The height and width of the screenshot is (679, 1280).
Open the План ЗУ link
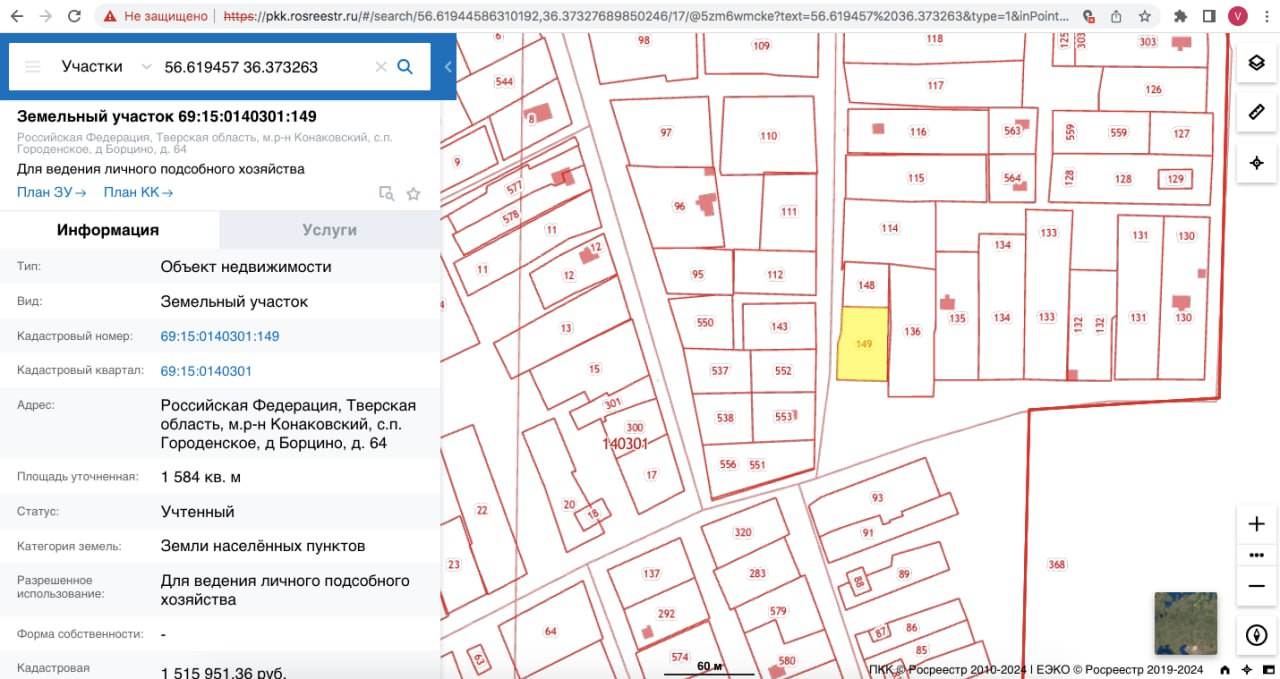pos(51,193)
